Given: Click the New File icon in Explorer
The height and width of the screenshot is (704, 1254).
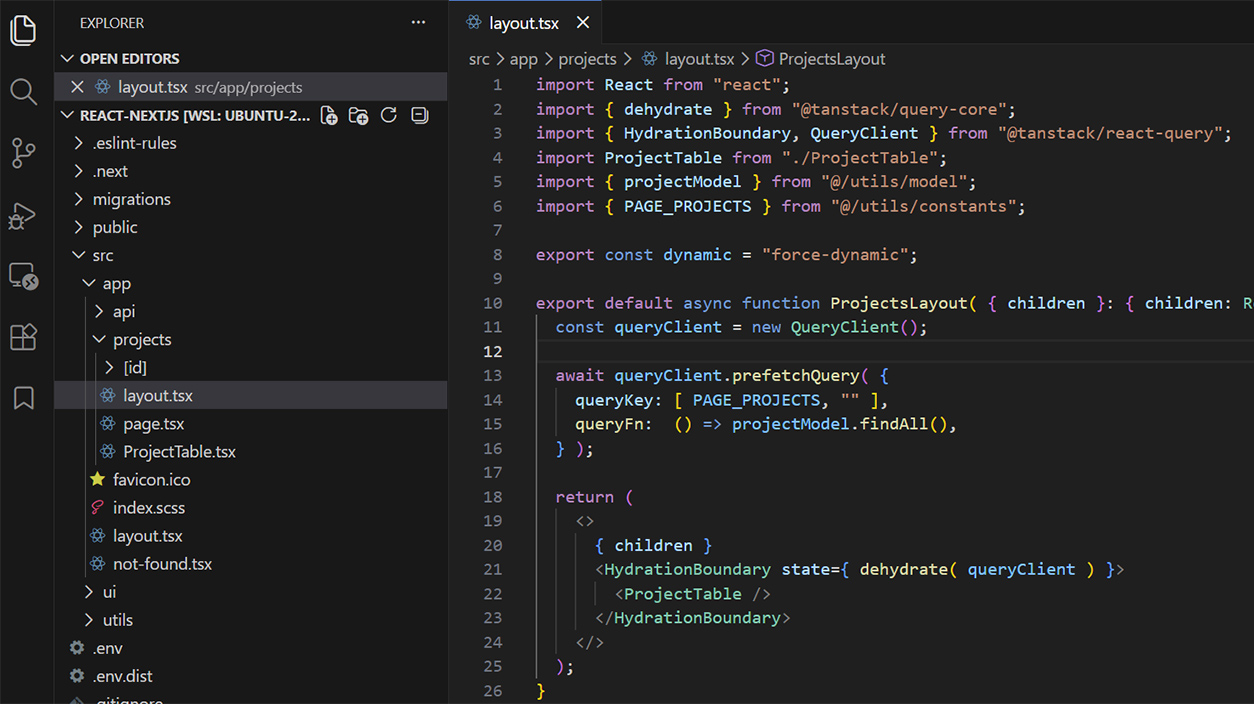Looking at the screenshot, I should pos(329,115).
